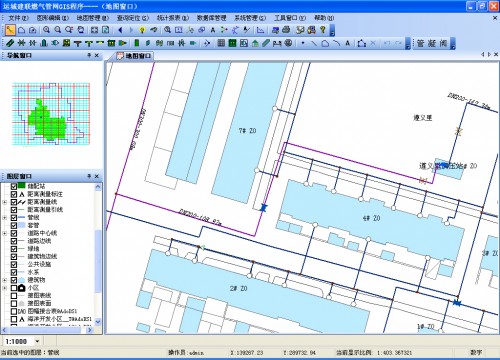Click the yellow question mark help icon

point(323,30)
